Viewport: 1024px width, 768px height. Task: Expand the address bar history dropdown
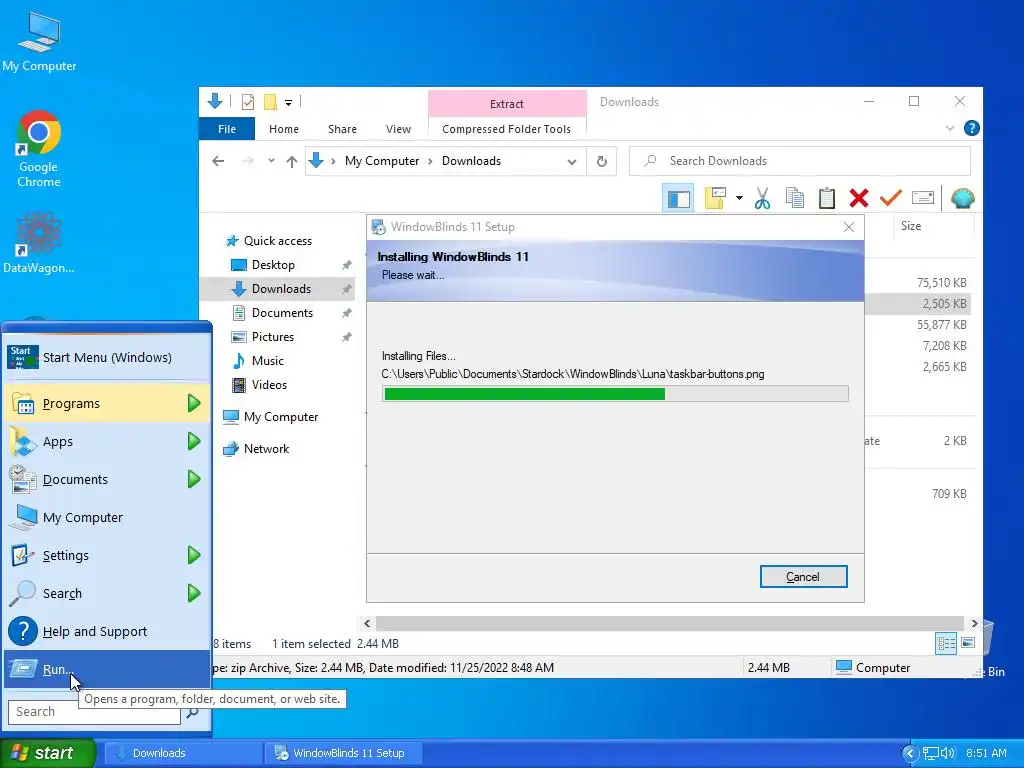(572, 161)
